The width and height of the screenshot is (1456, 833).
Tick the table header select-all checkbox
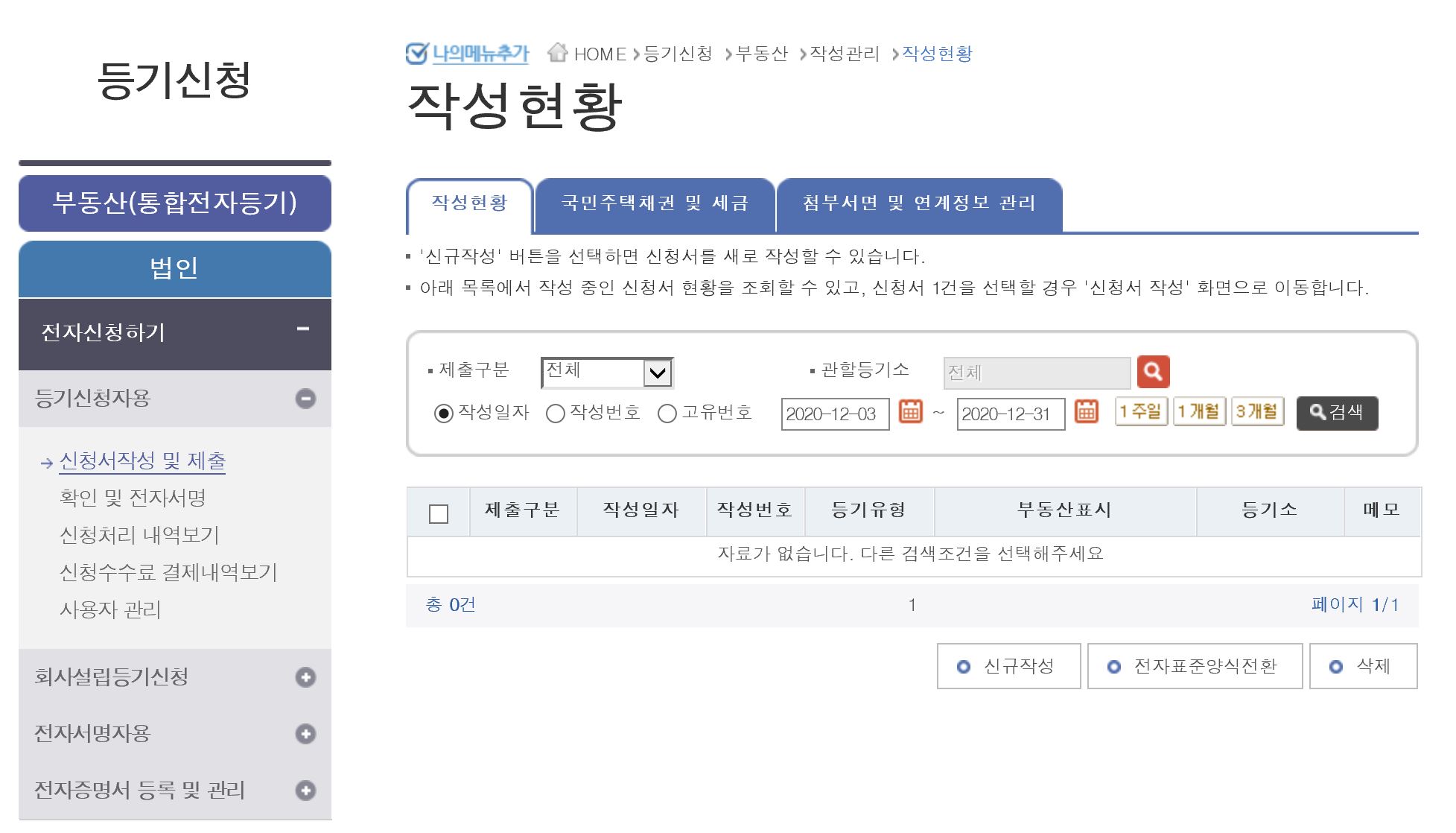click(x=439, y=514)
